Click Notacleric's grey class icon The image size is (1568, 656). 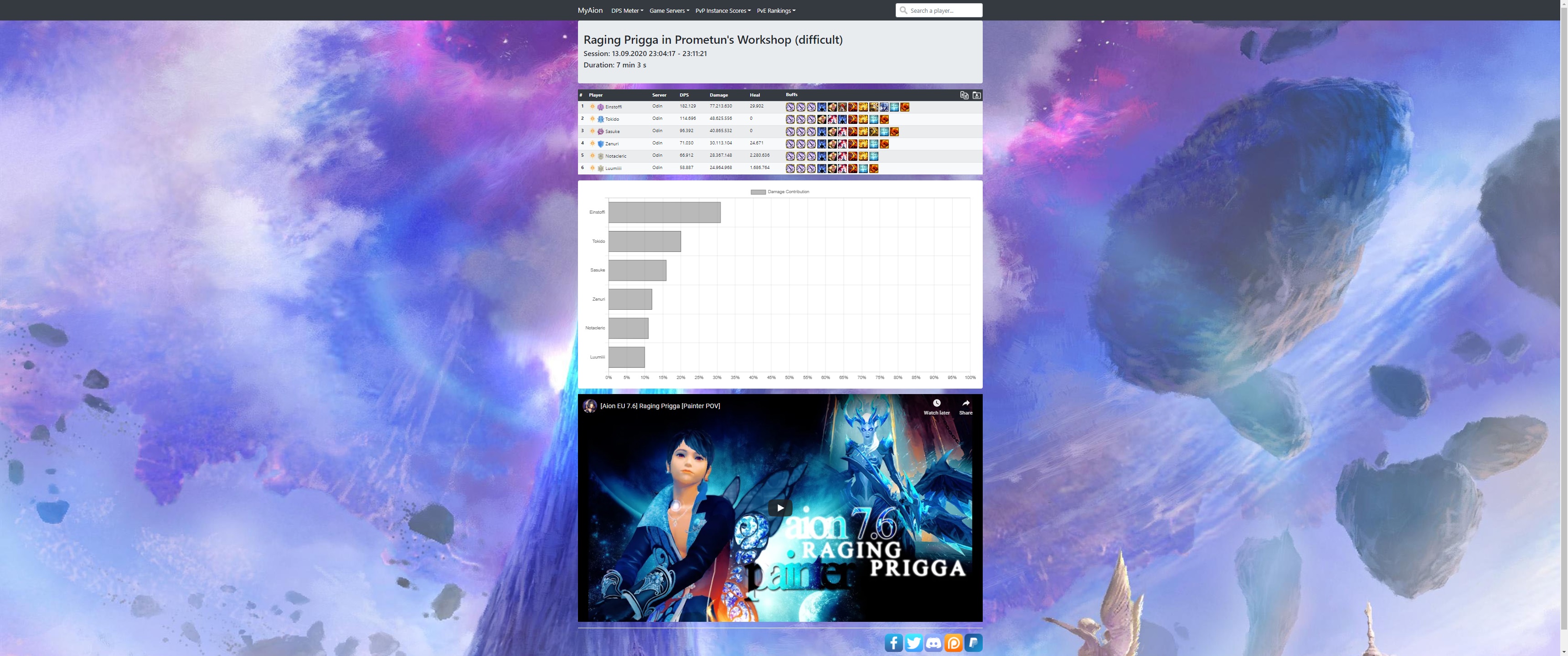click(x=601, y=156)
